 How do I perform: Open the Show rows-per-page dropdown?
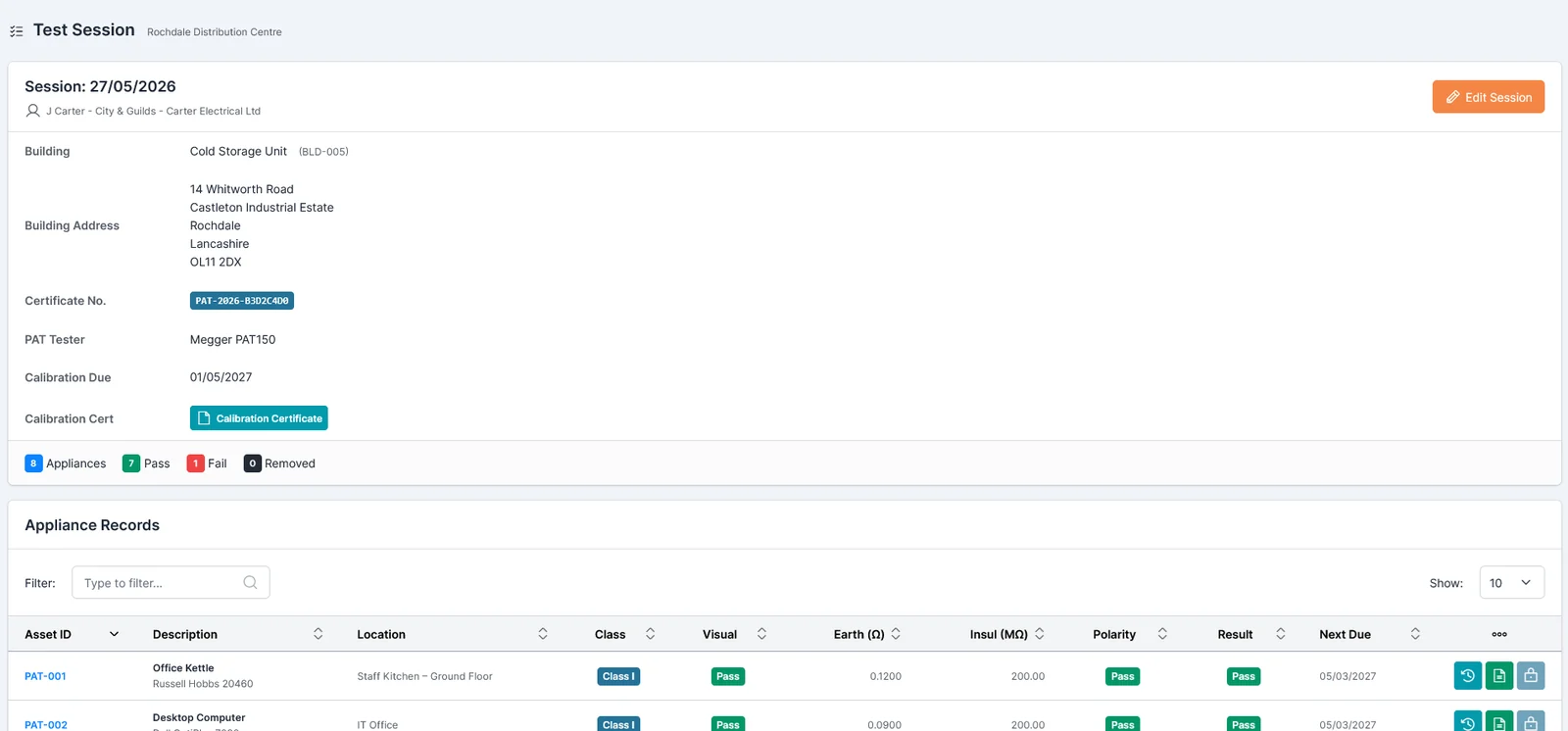tap(1511, 583)
